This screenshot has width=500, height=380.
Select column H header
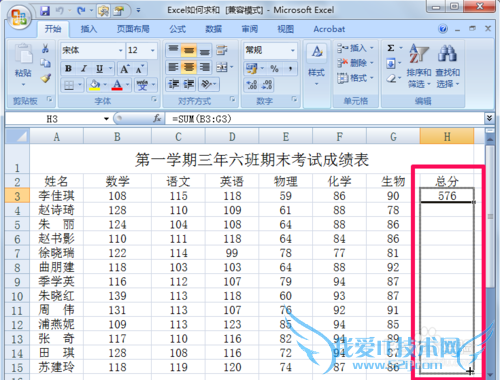click(447, 137)
